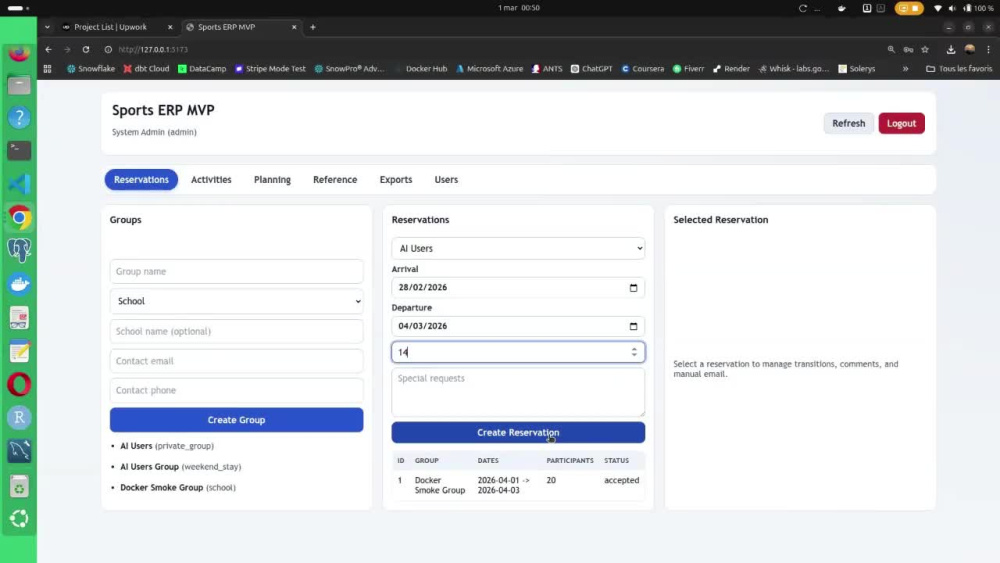Click the Contact email field

coord(237,361)
